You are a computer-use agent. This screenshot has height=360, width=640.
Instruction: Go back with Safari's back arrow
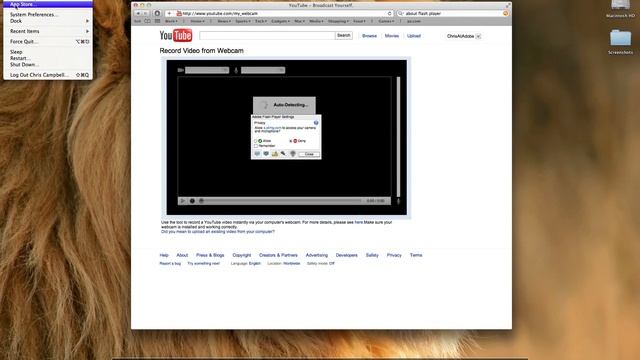tap(138, 13)
